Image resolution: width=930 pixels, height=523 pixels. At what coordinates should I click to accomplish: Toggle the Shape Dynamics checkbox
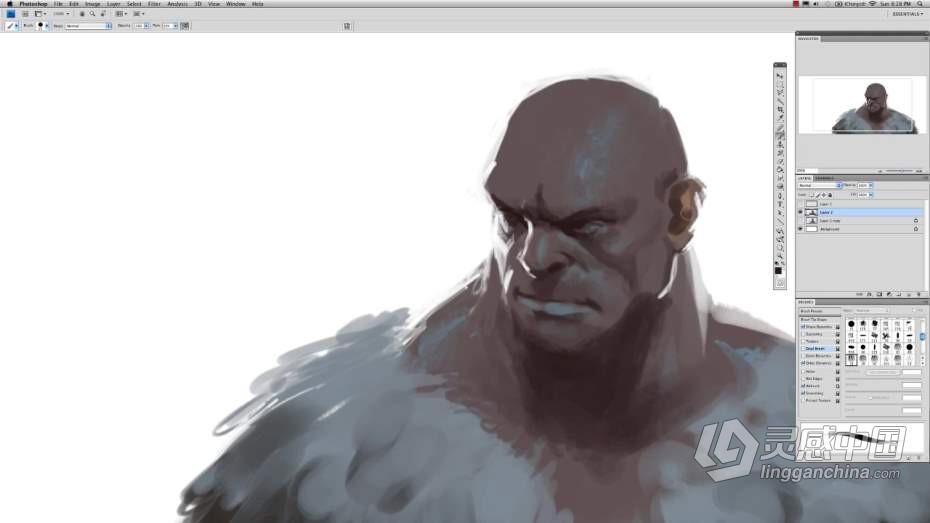[802, 326]
